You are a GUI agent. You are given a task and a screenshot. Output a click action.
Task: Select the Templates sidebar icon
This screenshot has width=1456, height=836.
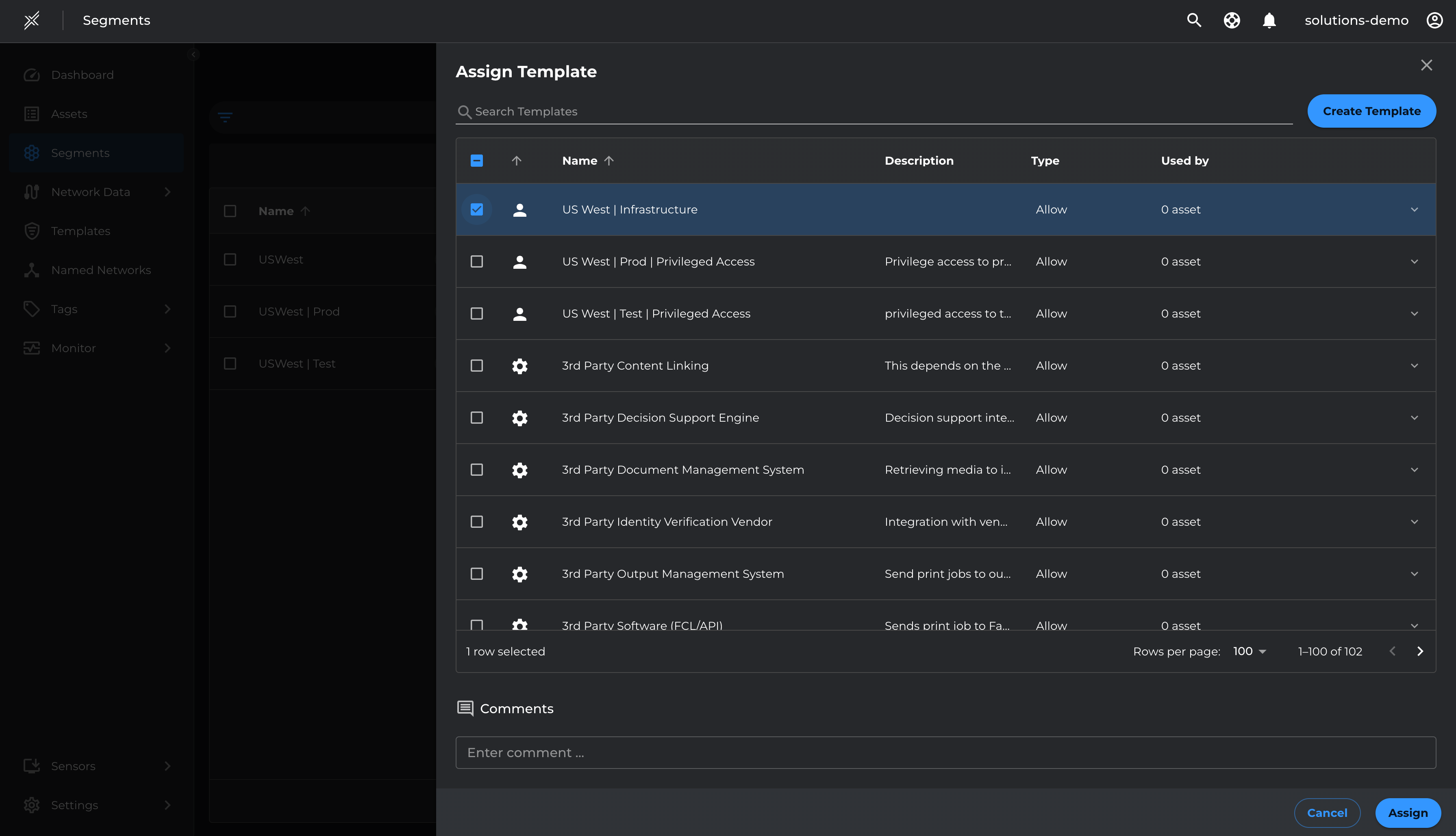32,231
